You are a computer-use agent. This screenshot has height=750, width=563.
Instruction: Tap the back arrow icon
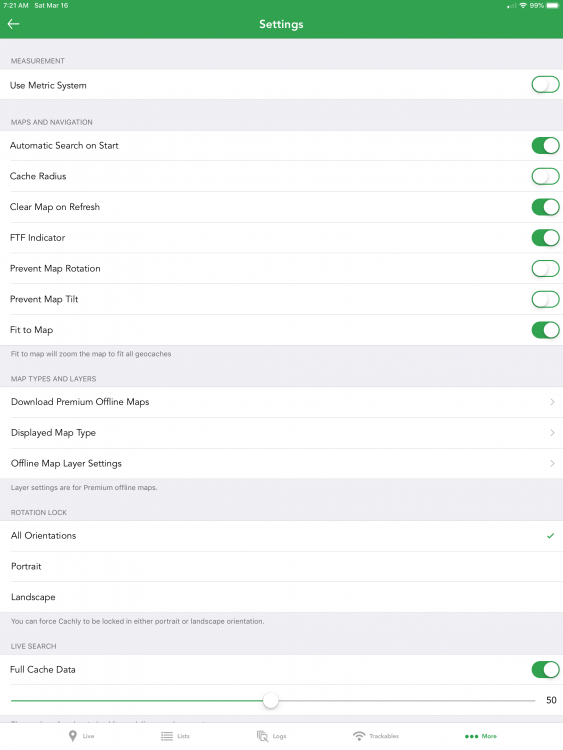[x=13, y=23]
